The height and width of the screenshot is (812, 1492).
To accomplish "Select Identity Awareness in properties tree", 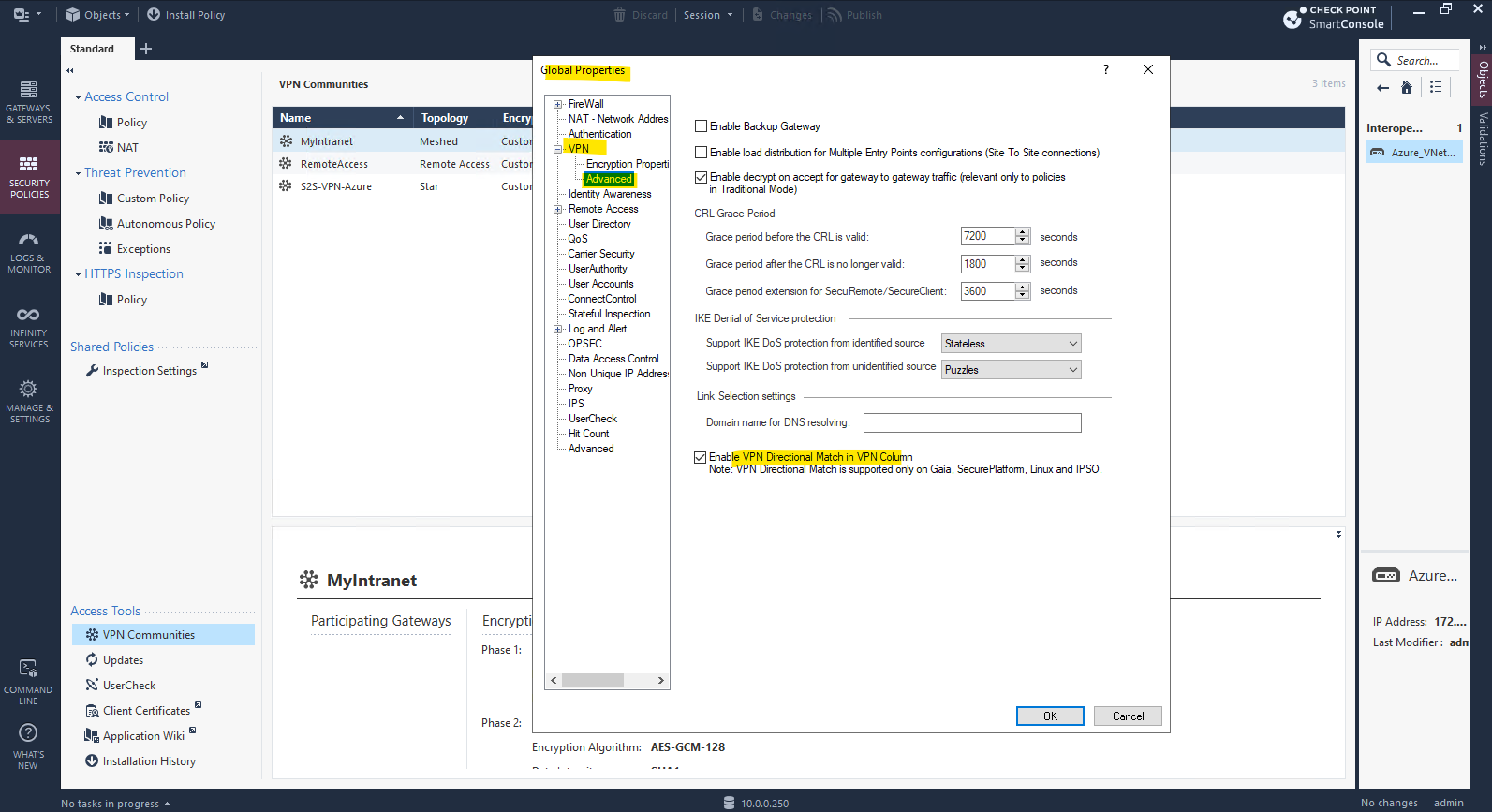I will [610, 194].
